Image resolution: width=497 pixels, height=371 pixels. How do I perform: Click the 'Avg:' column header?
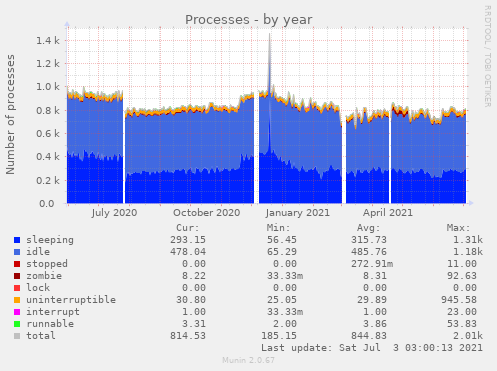tap(368, 228)
